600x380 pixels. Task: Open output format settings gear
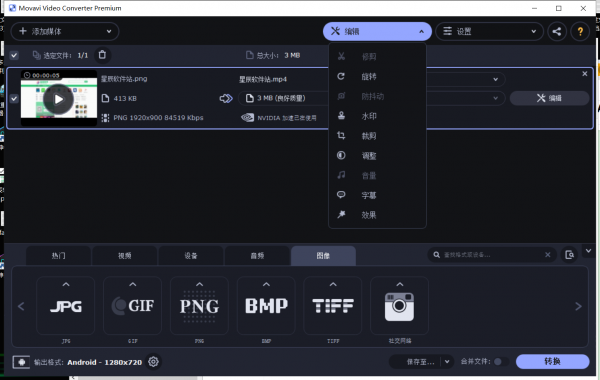pyautogui.click(x=153, y=362)
